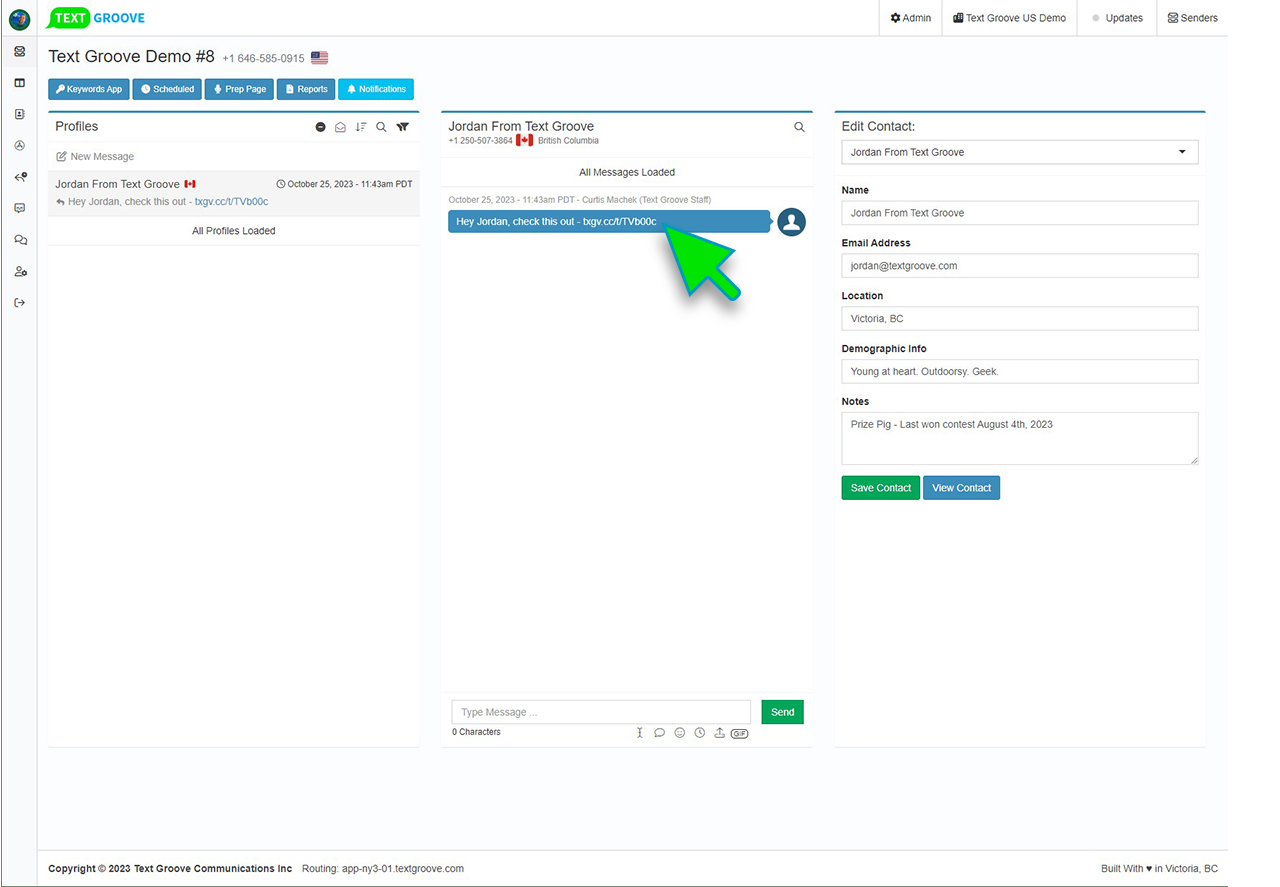Open the Admin menu

coord(911,18)
